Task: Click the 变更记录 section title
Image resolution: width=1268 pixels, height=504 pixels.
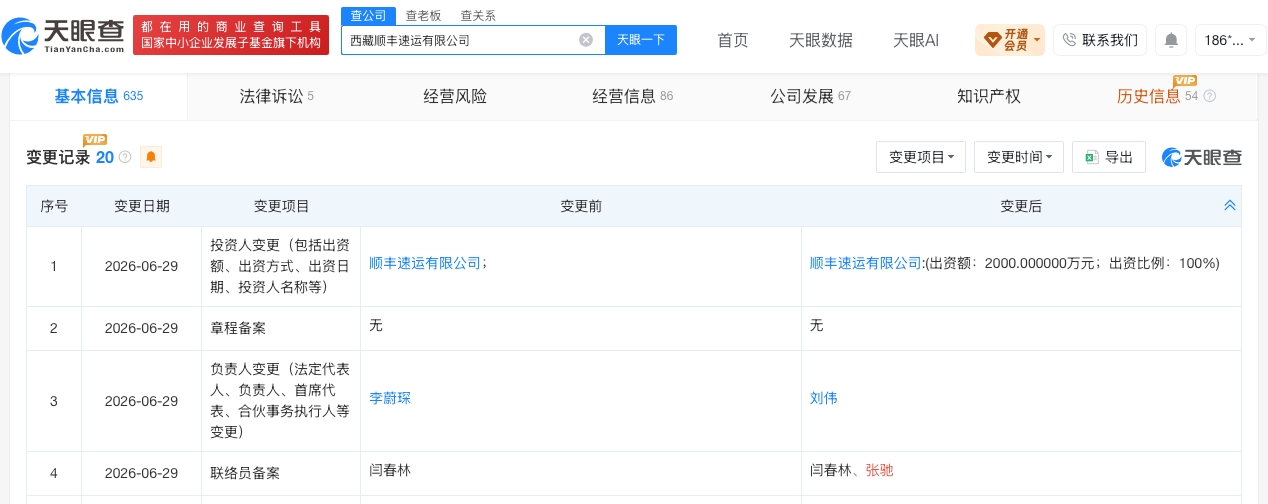Action: pos(58,157)
